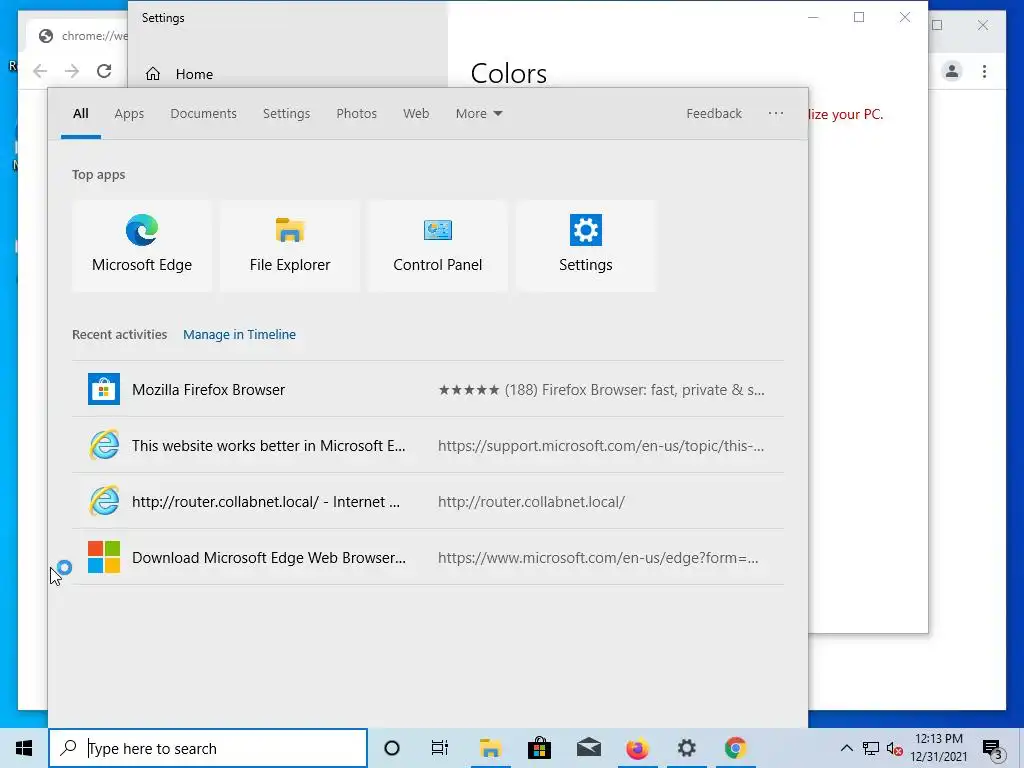This screenshot has width=1024, height=768.
Task: Switch to the Photos search tab
Action: point(357,113)
